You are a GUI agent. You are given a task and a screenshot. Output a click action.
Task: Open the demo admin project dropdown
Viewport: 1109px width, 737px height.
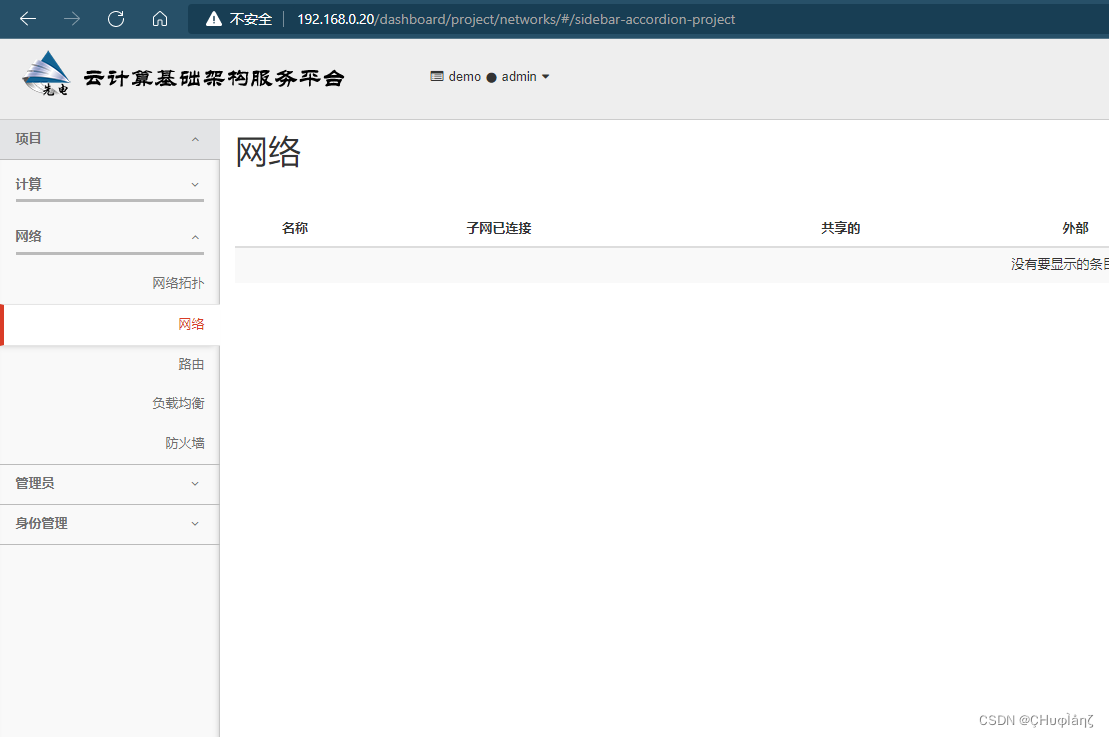(x=489, y=76)
